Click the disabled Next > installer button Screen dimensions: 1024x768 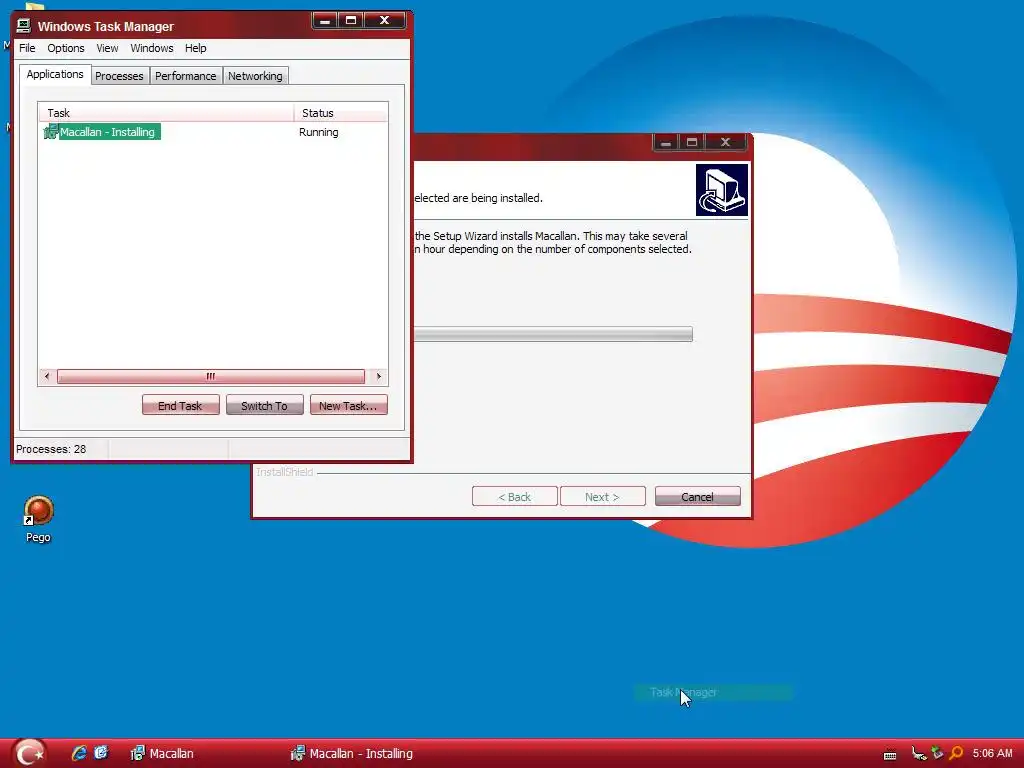coord(602,497)
